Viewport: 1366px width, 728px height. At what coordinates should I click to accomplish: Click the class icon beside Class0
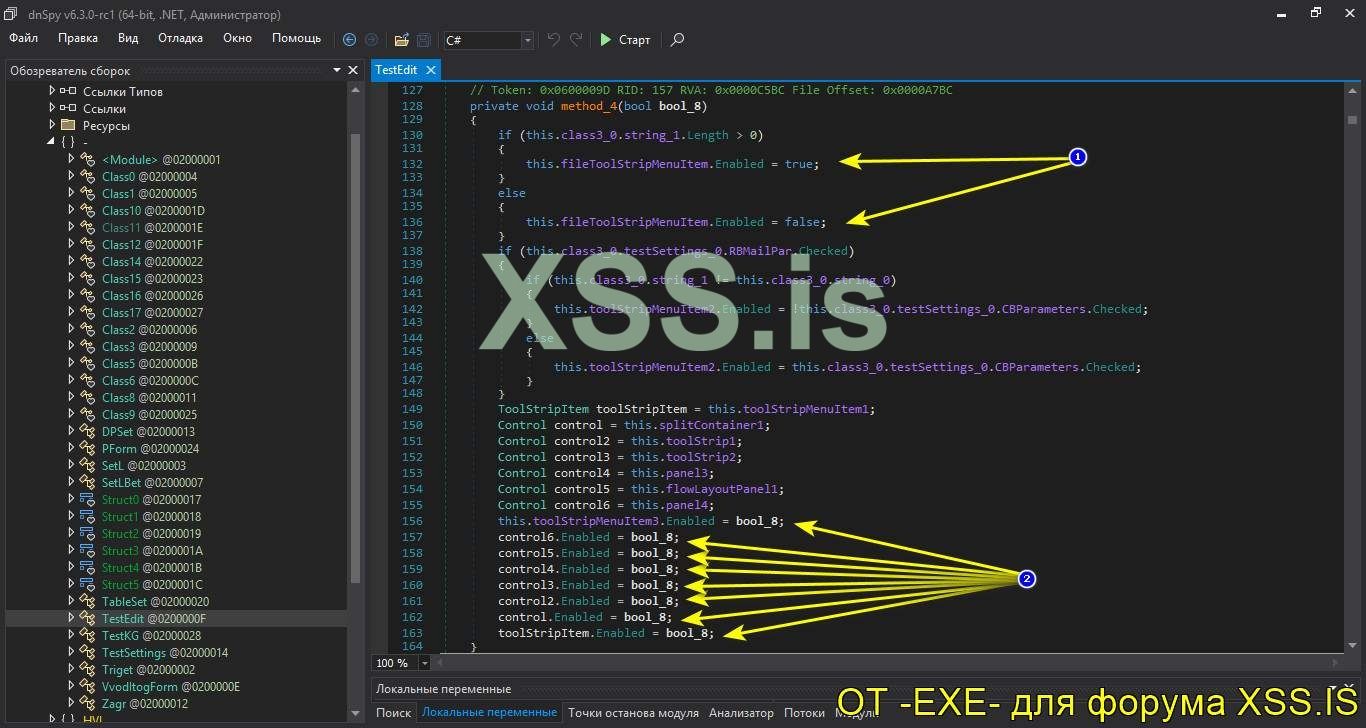pos(87,177)
